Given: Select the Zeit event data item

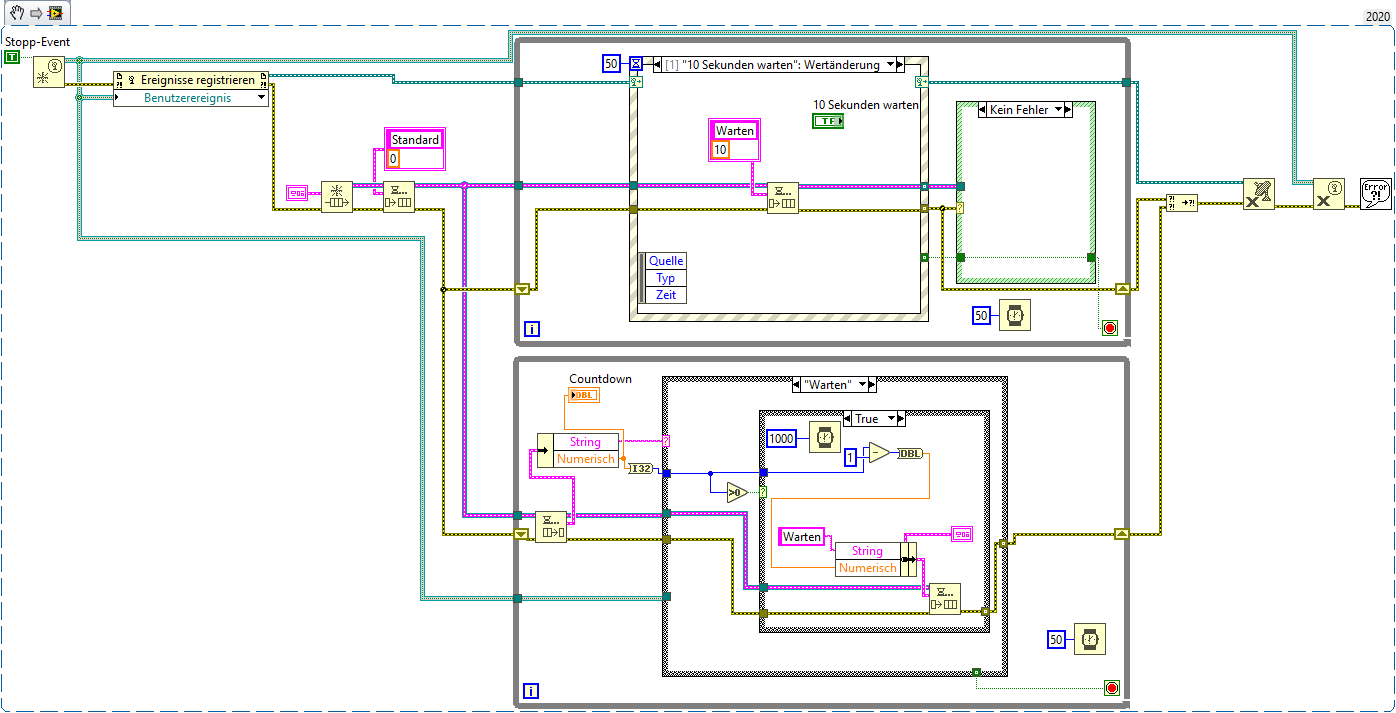Looking at the screenshot, I should (x=666, y=295).
